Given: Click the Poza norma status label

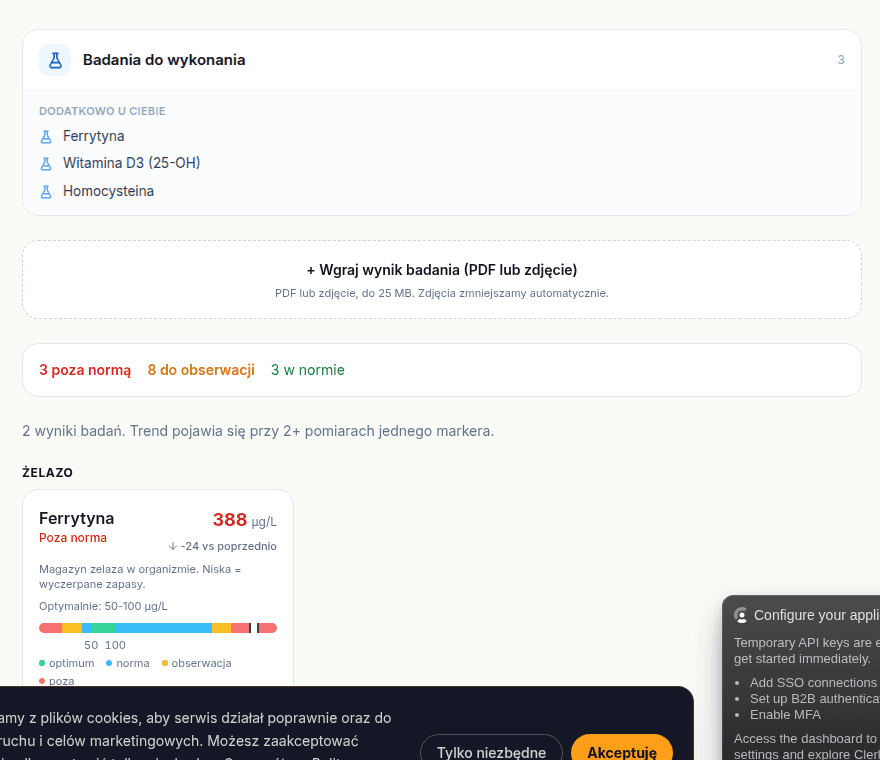Looking at the screenshot, I should pos(73,538).
